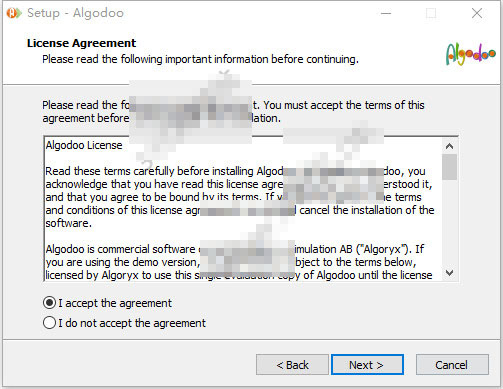
Task: Click the colorful Algodoo logo
Action: click(471, 54)
